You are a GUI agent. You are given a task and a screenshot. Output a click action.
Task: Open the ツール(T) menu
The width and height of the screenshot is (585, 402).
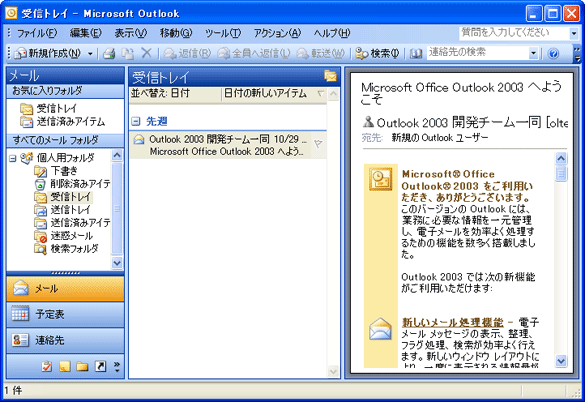223,33
